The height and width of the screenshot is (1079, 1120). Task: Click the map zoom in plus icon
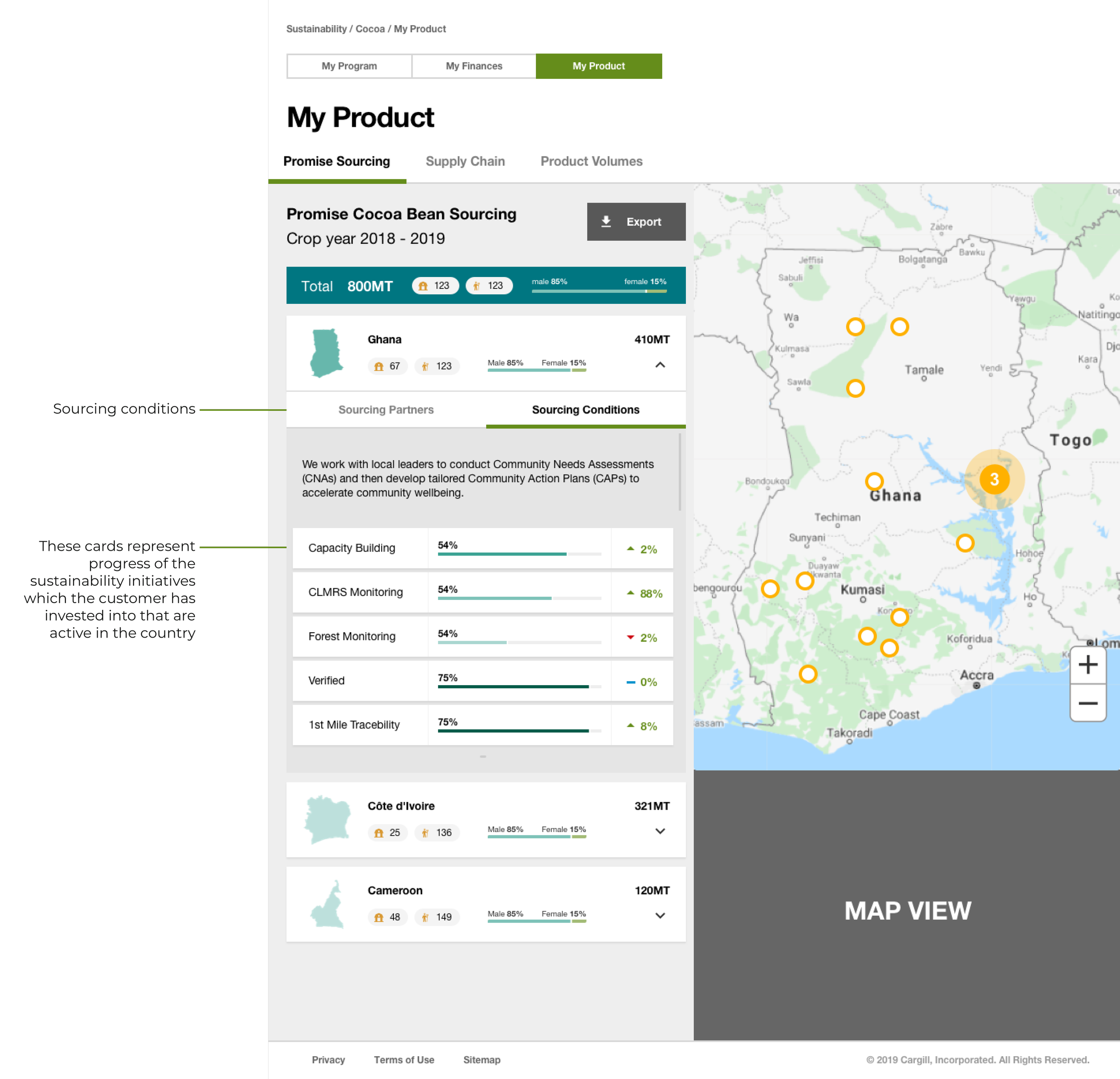tap(1087, 665)
